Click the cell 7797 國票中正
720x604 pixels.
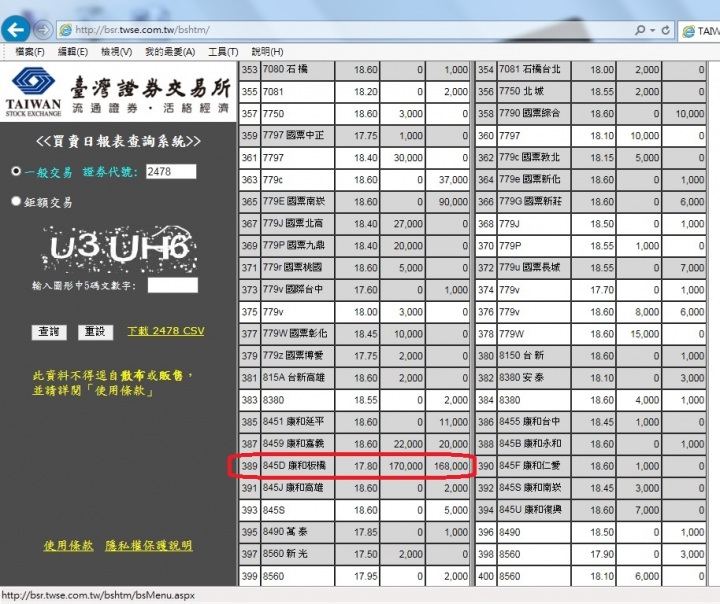coord(298,135)
